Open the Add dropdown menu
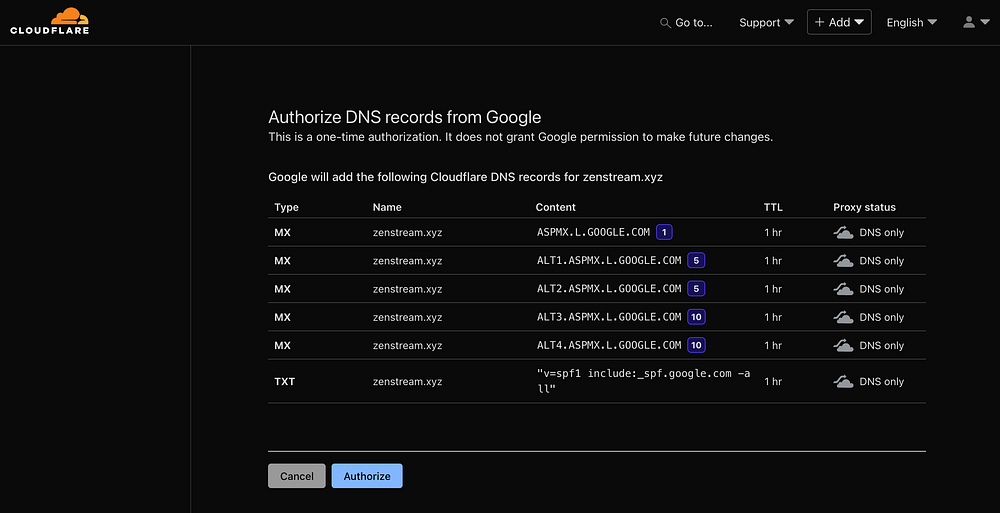The height and width of the screenshot is (513, 1000). pos(839,22)
